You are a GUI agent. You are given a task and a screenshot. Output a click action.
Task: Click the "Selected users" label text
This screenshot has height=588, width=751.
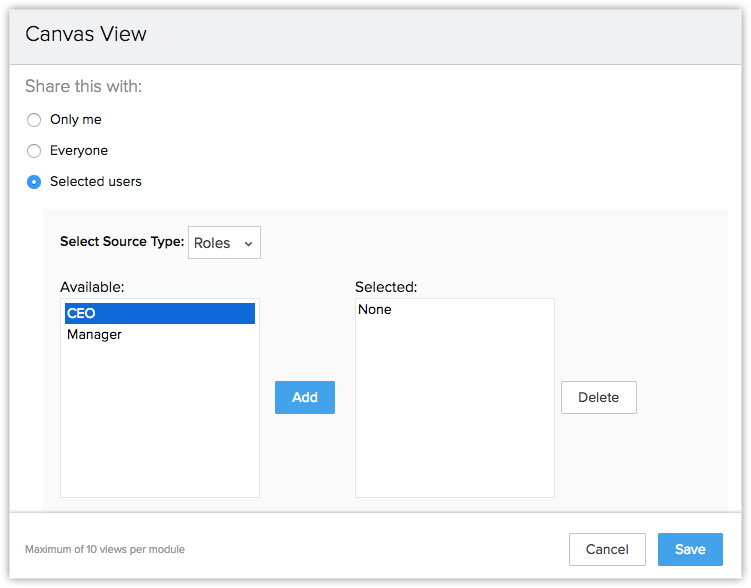click(x=96, y=181)
